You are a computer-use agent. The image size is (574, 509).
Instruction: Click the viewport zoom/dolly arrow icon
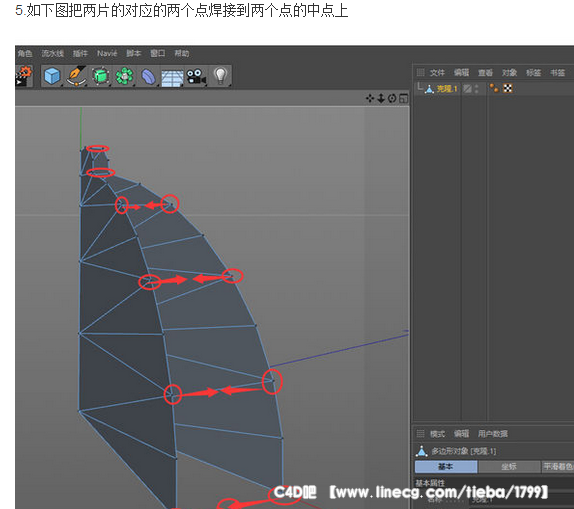tap(381, 99)
